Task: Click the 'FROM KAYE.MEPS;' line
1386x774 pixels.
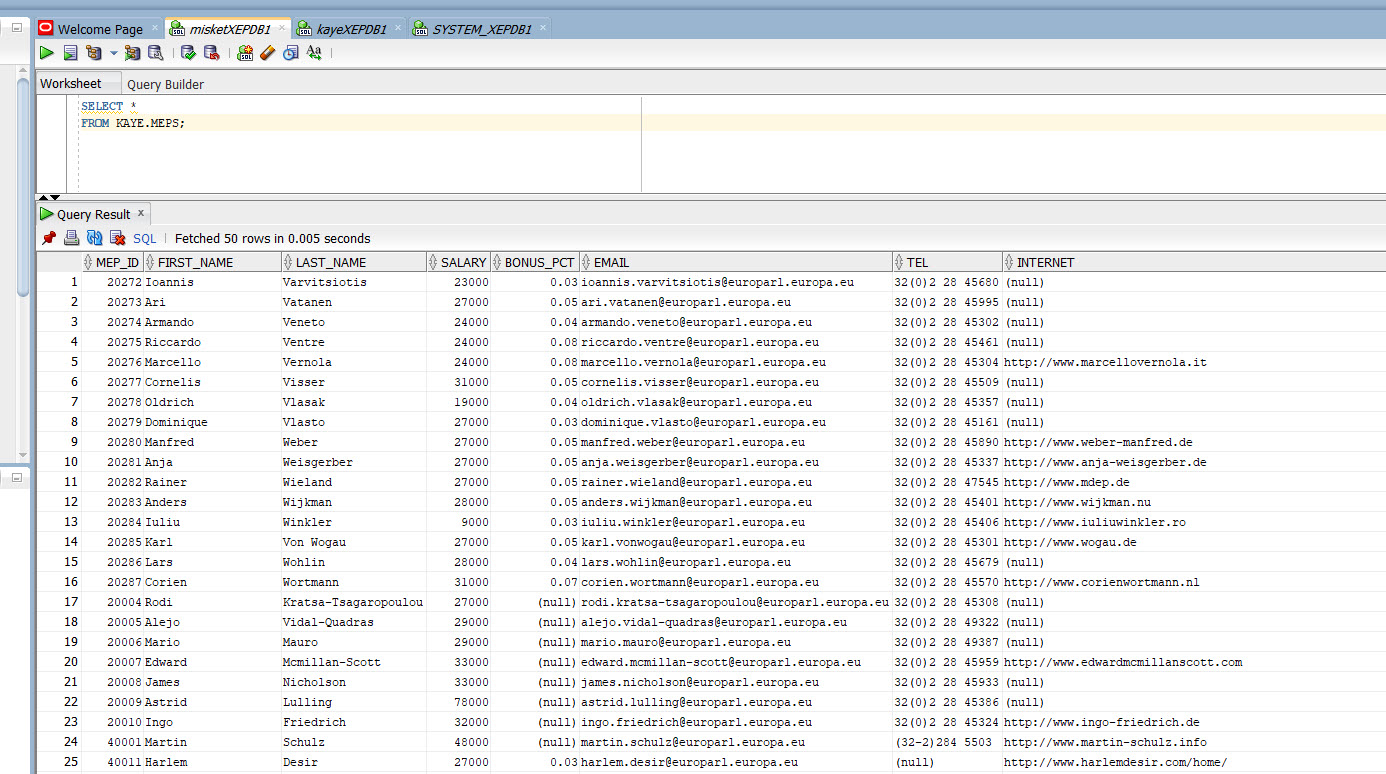Action: tap(133, 123)
